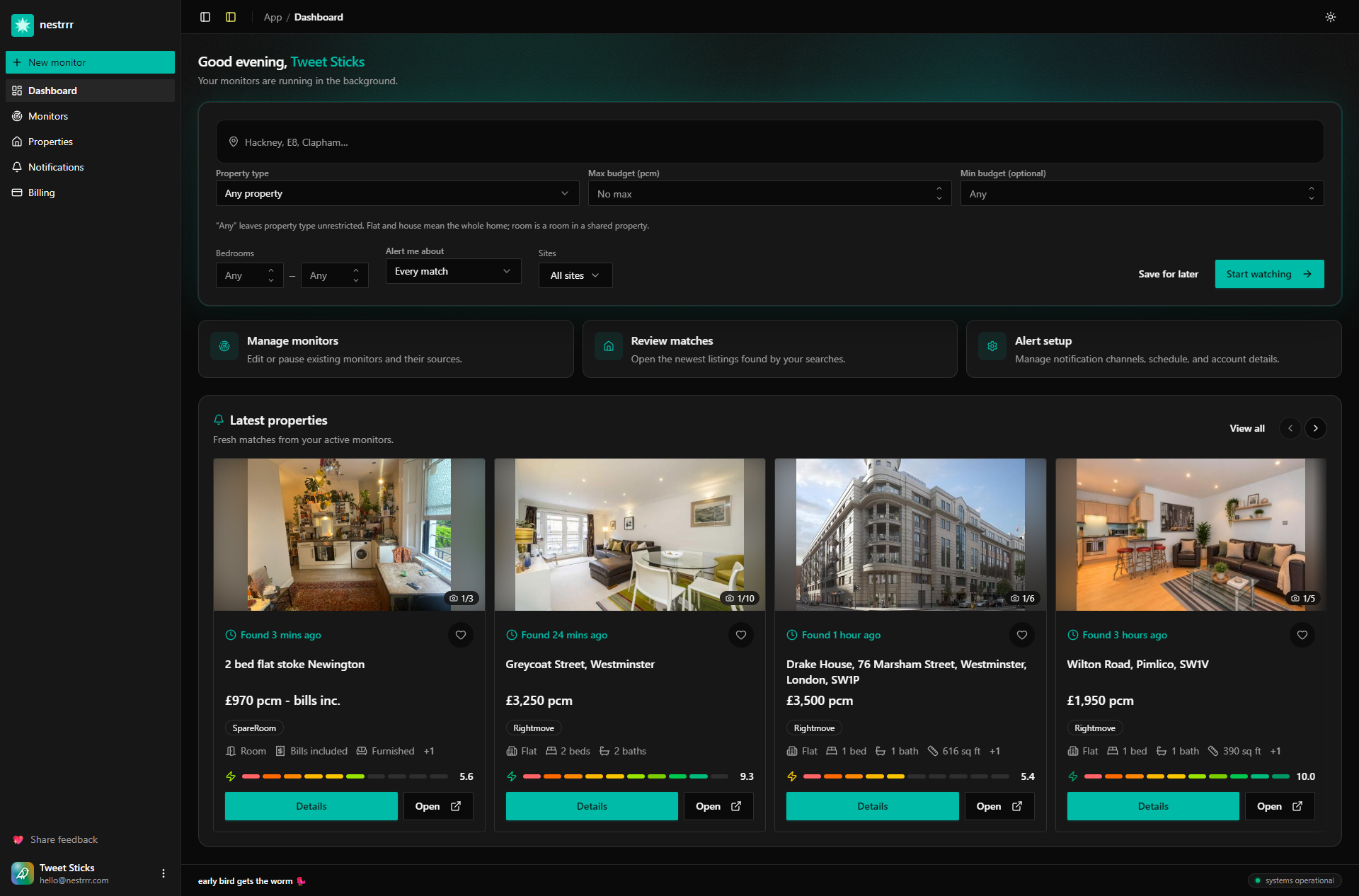The image size is (1359, 896).
Task: Toggle the yellow right panel layout icon
Action: tap(231, 17)
